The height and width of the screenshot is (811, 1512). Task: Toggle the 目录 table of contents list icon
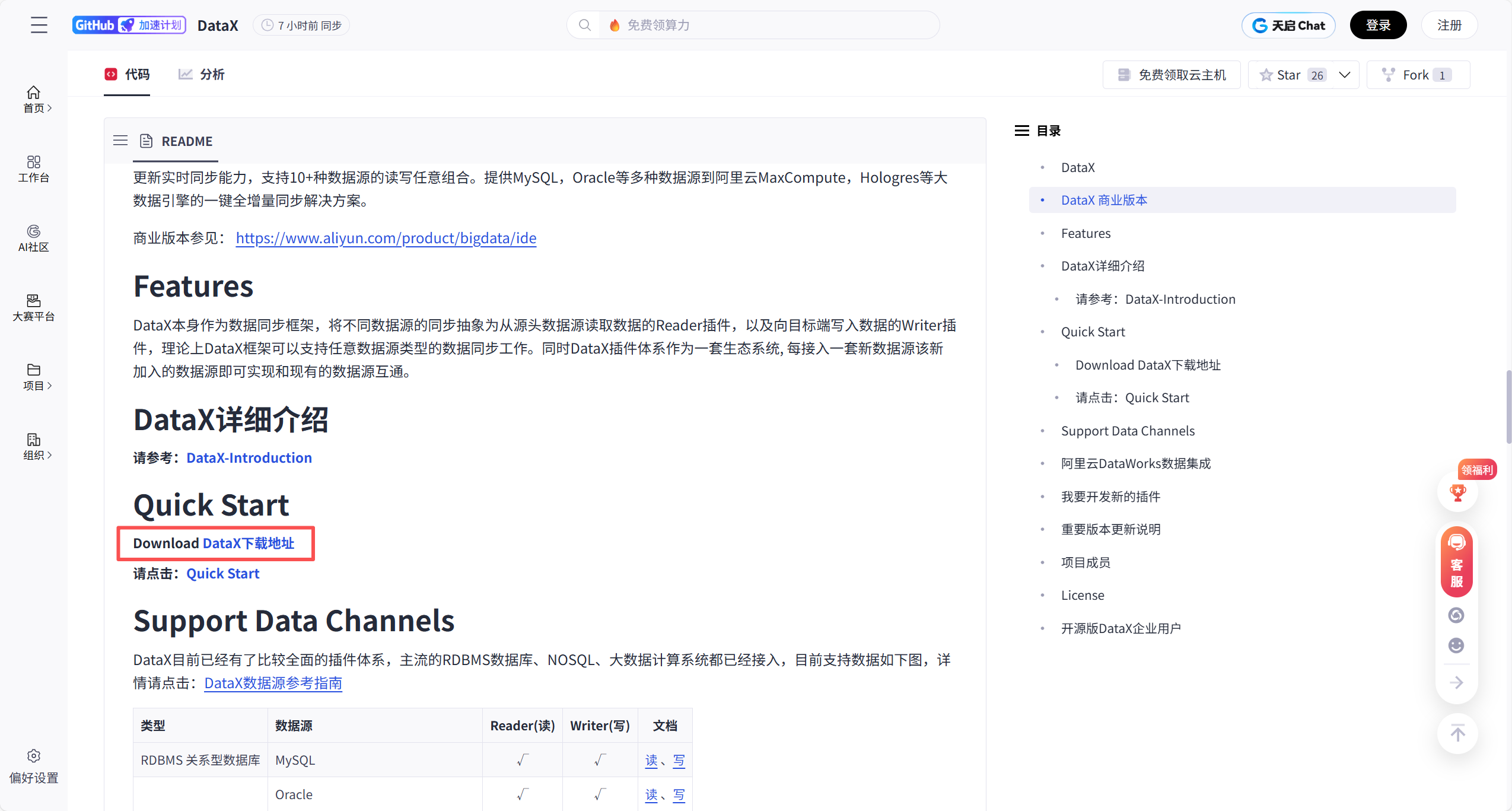(x=1022, y=131)
